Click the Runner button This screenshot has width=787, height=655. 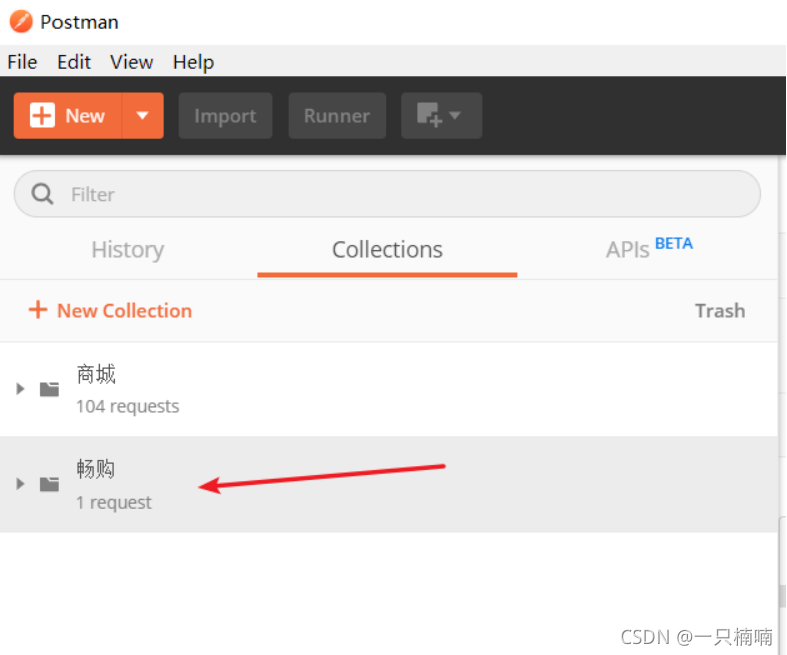[337, 115]
